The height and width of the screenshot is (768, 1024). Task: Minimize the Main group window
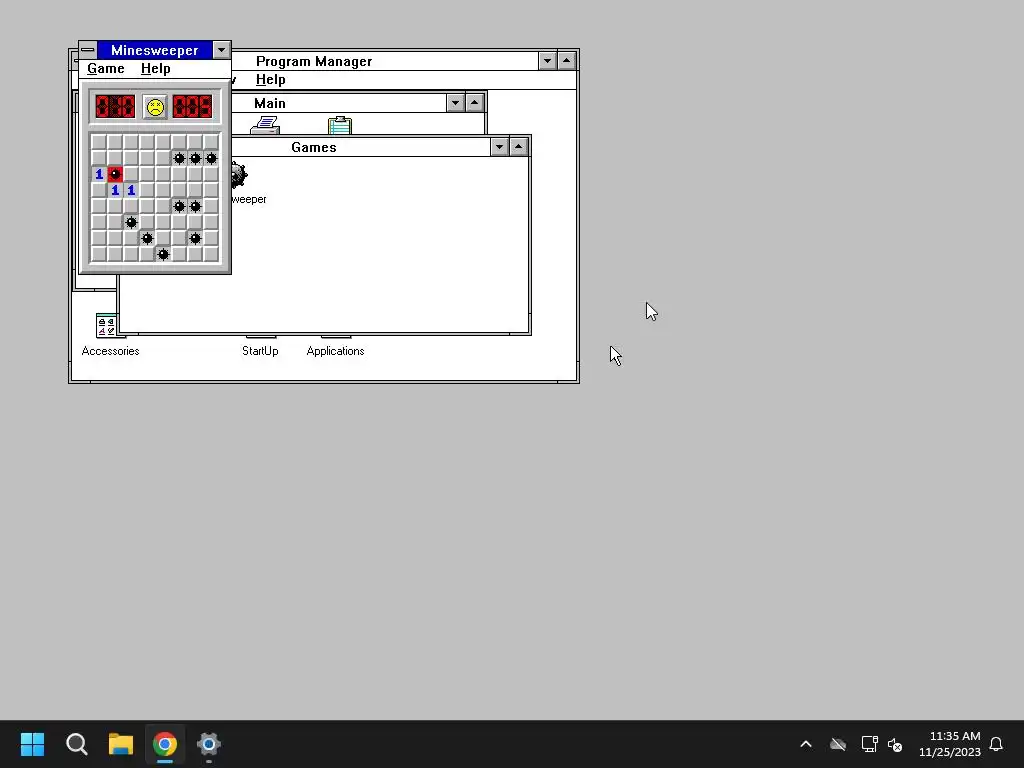coord(455,103)
